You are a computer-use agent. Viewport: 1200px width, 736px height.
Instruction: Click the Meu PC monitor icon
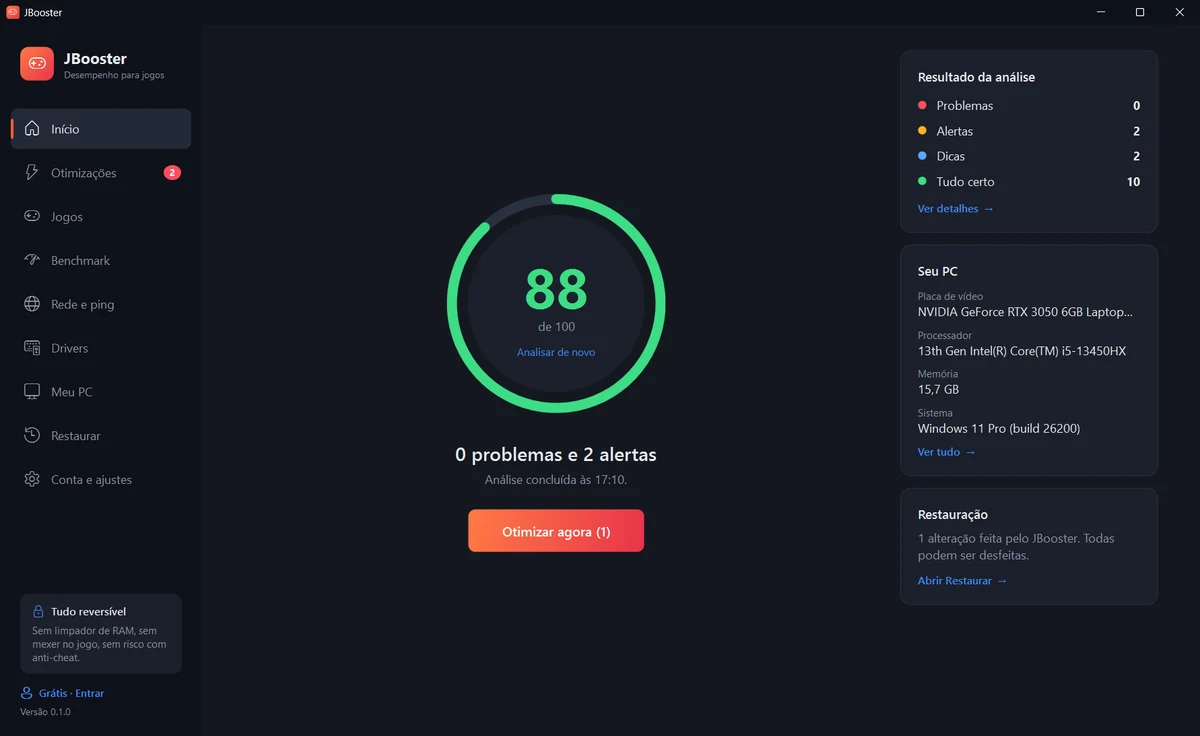32,392
